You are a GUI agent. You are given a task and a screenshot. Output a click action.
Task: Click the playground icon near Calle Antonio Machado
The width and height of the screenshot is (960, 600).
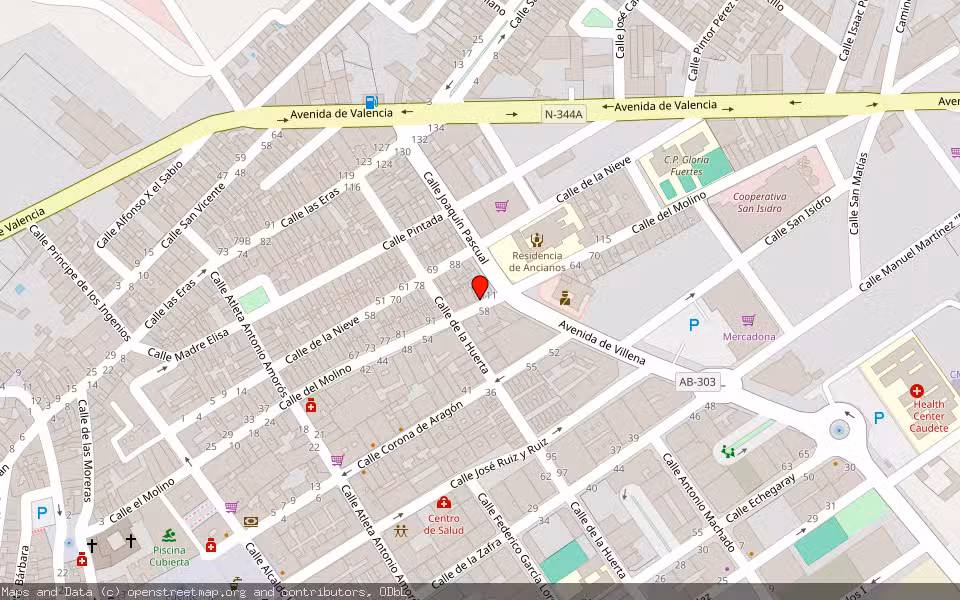[x=727, y=451]
